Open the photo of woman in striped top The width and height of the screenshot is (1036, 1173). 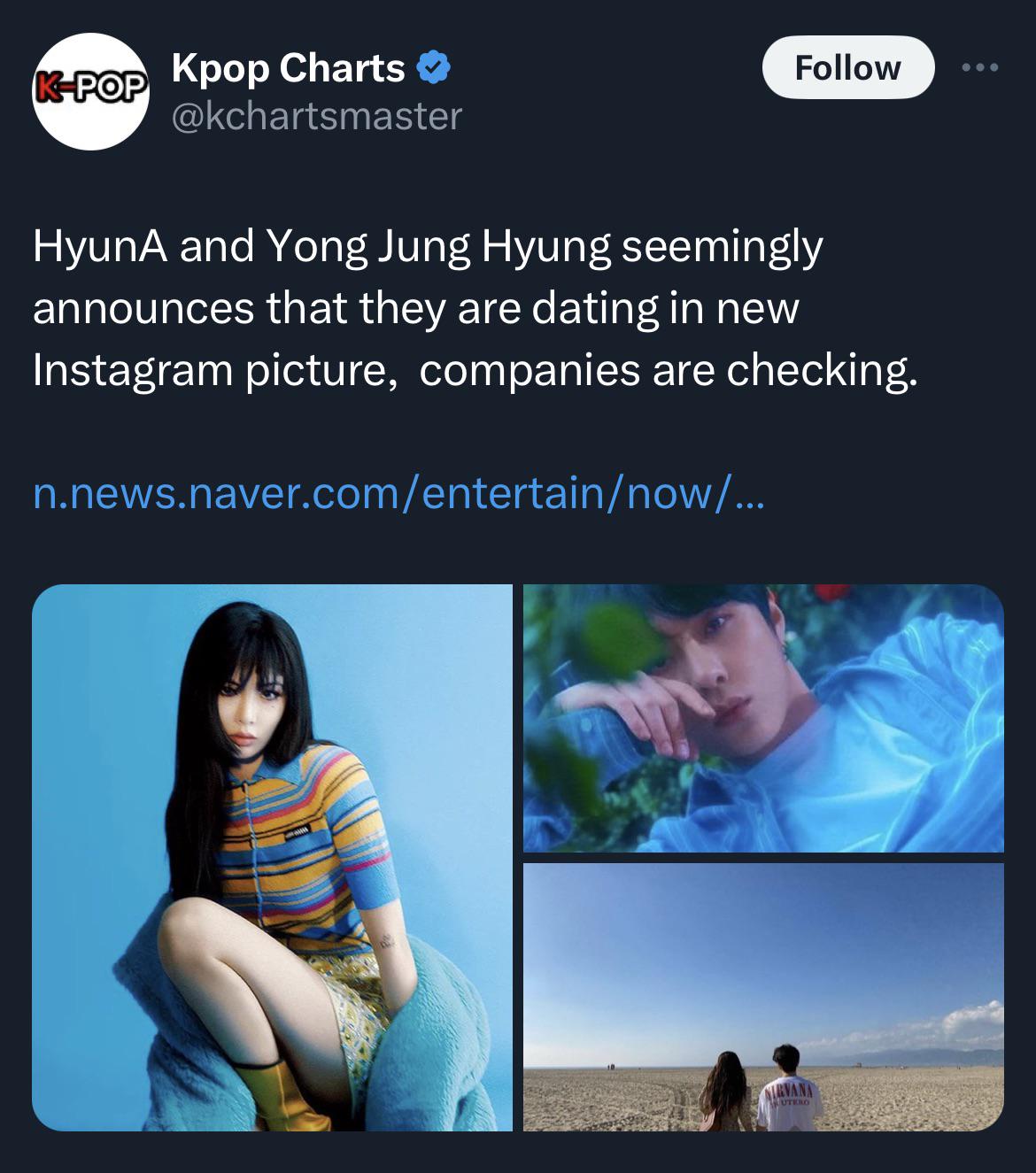point(272,857)
